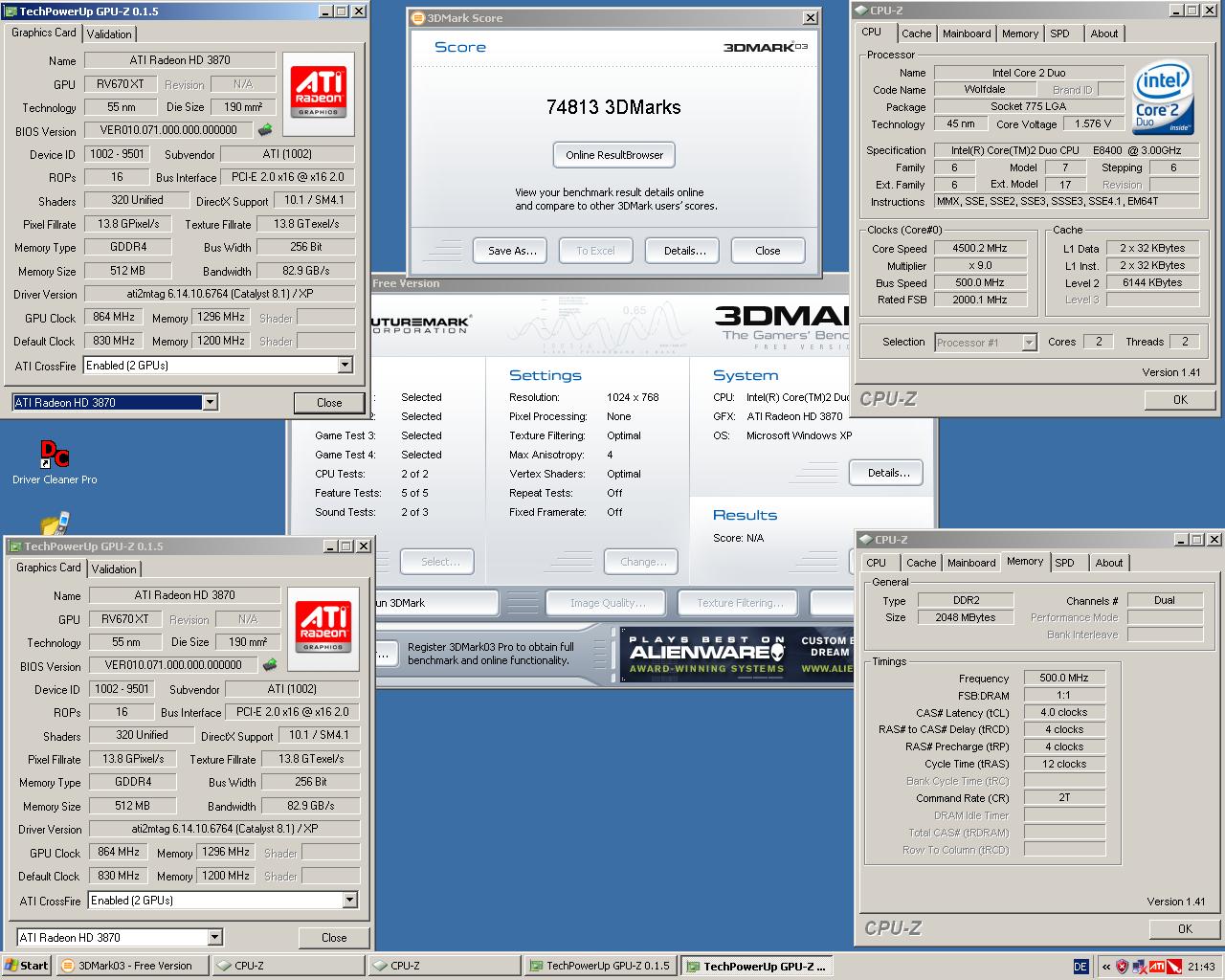Click Name field Intel Core 2 Duo
Screen dimensions: 1225x980
click(x=1029, y=73)
